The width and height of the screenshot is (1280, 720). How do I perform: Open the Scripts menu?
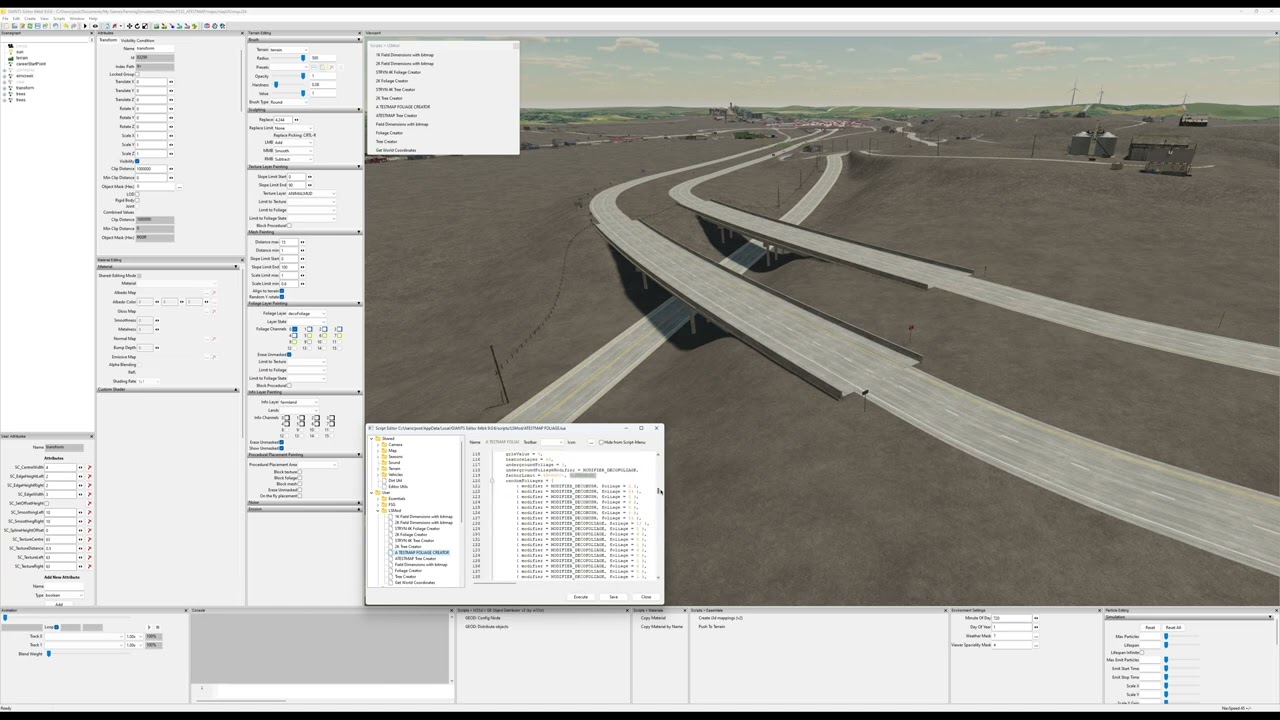59,19
